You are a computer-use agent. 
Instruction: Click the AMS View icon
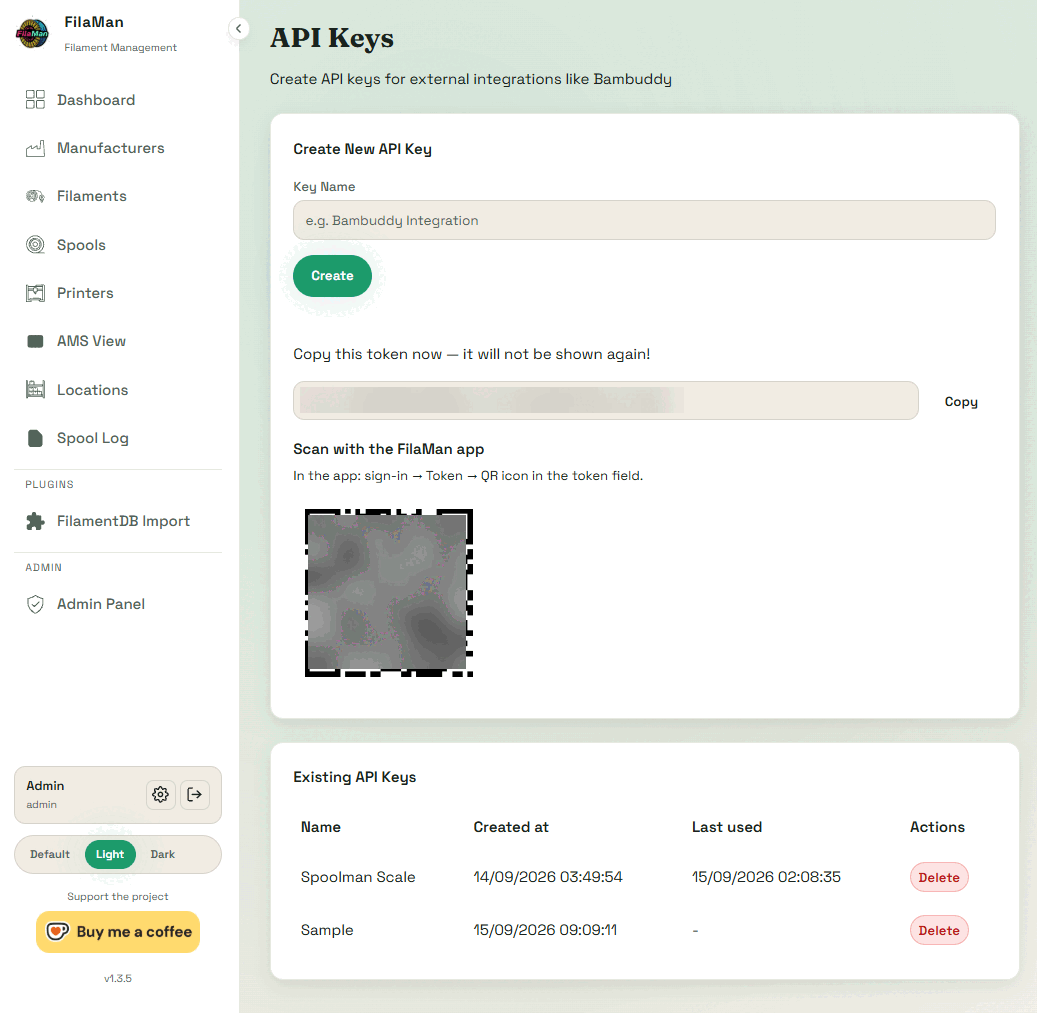[x=35, y=341]
